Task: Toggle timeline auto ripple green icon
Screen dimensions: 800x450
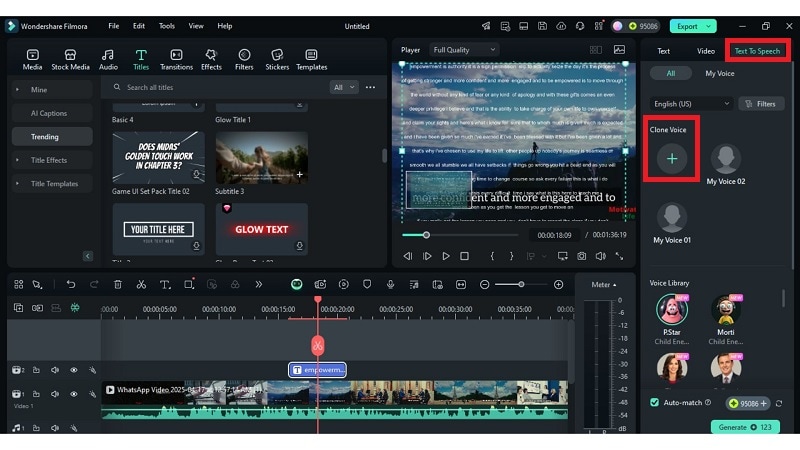Action: [x=74, y=308]
